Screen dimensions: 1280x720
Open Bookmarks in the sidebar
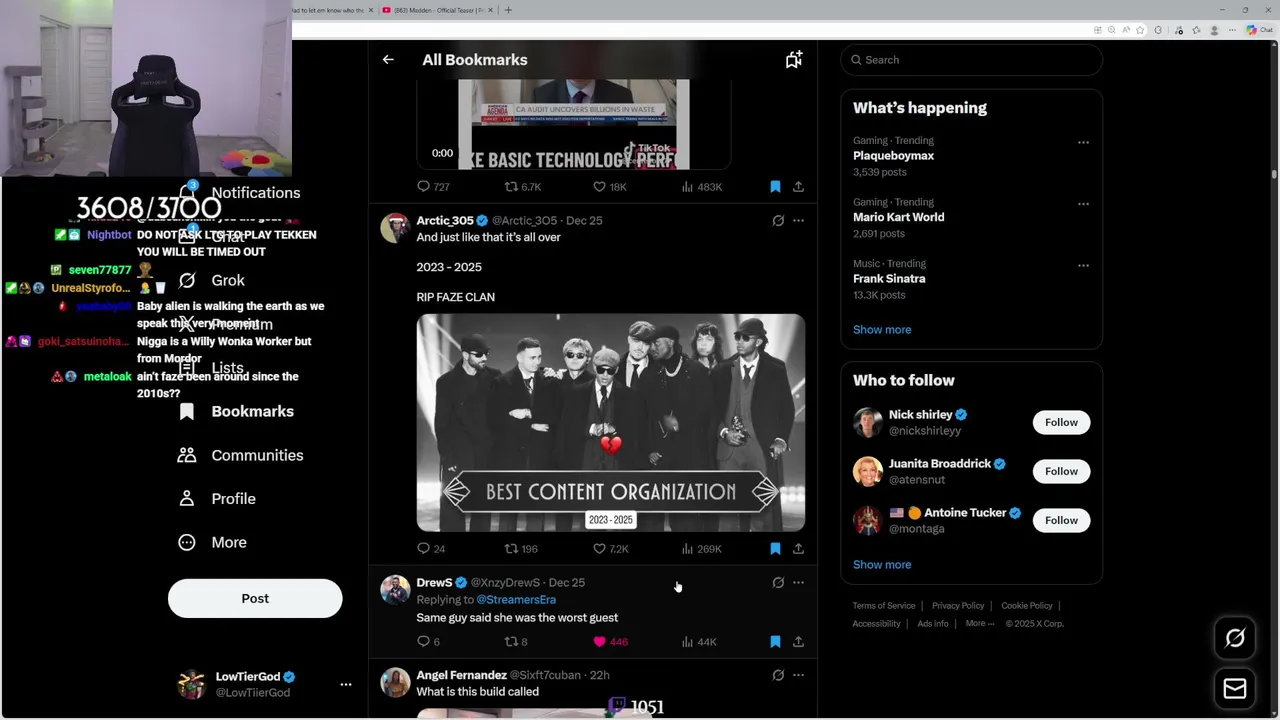(x=236, y=411)
